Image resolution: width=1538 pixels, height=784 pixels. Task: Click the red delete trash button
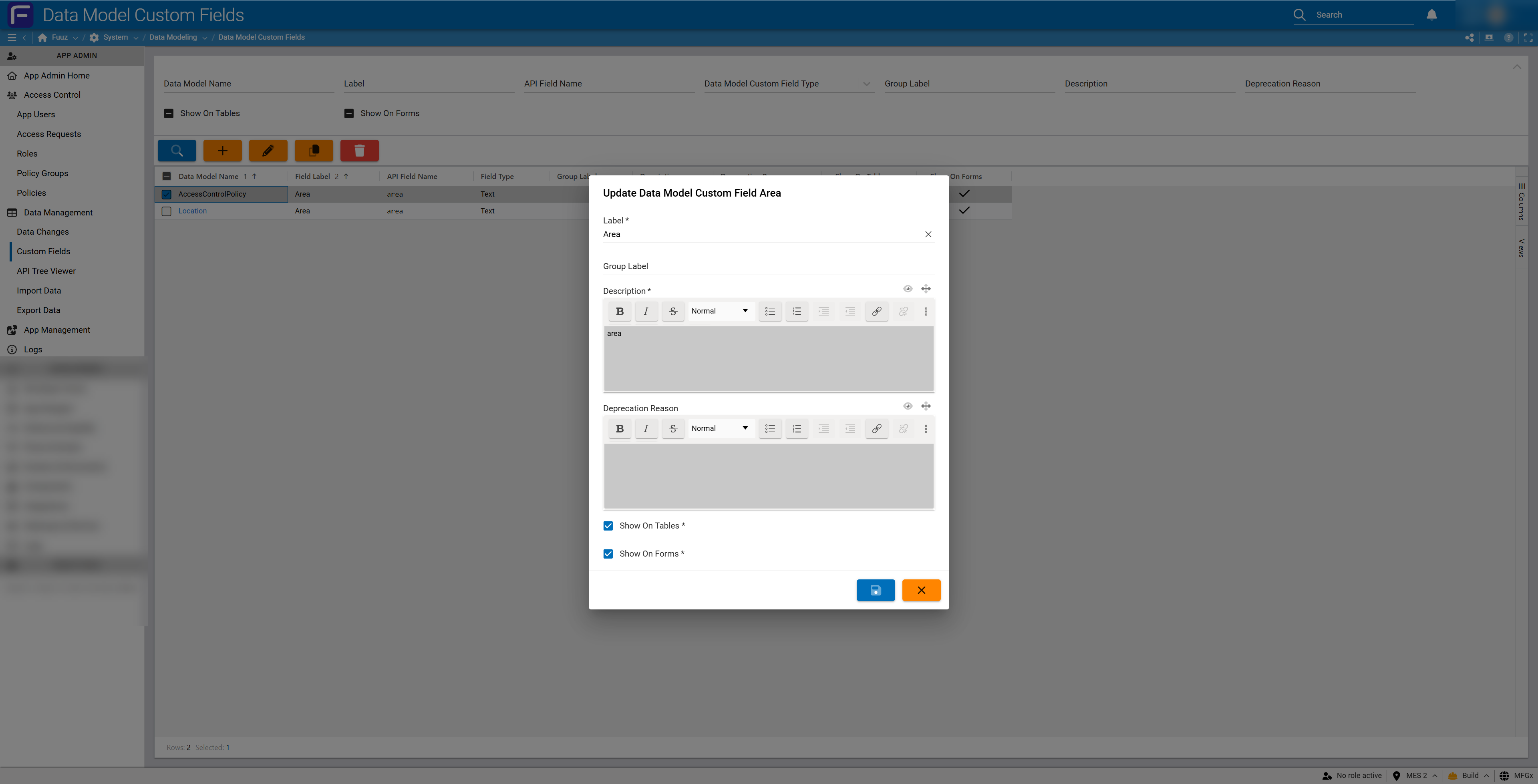coord(359,151)
